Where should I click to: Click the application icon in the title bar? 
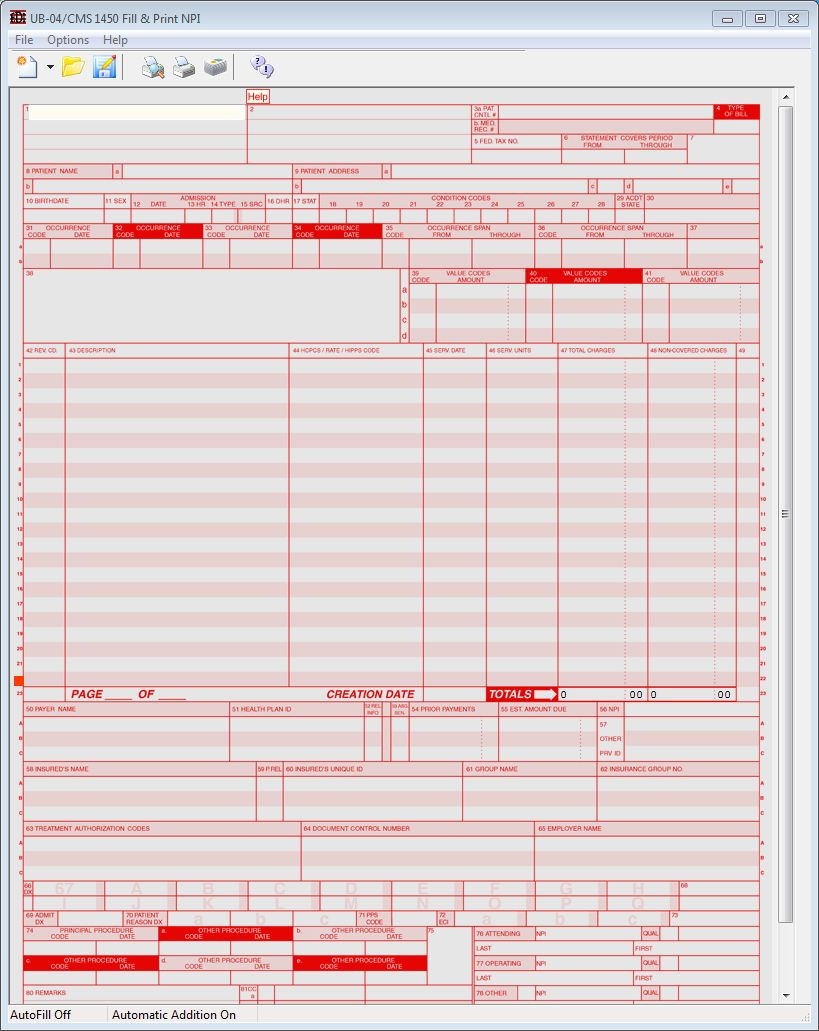17,18
